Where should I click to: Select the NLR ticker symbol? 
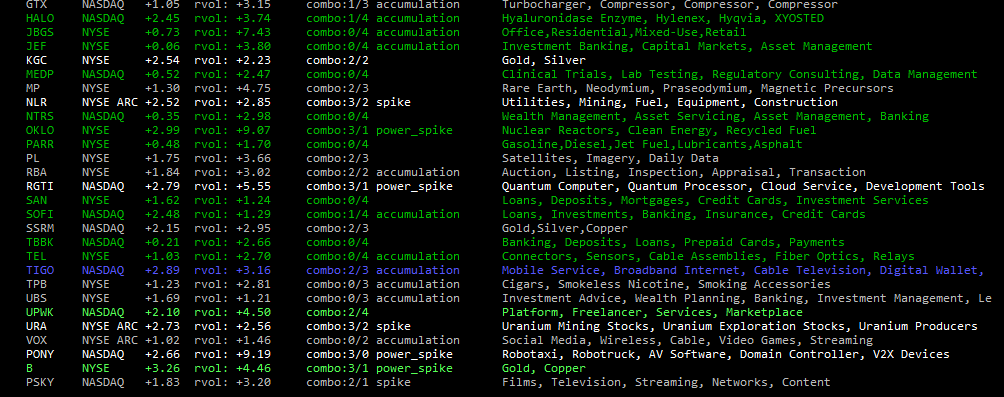(36, 102)
